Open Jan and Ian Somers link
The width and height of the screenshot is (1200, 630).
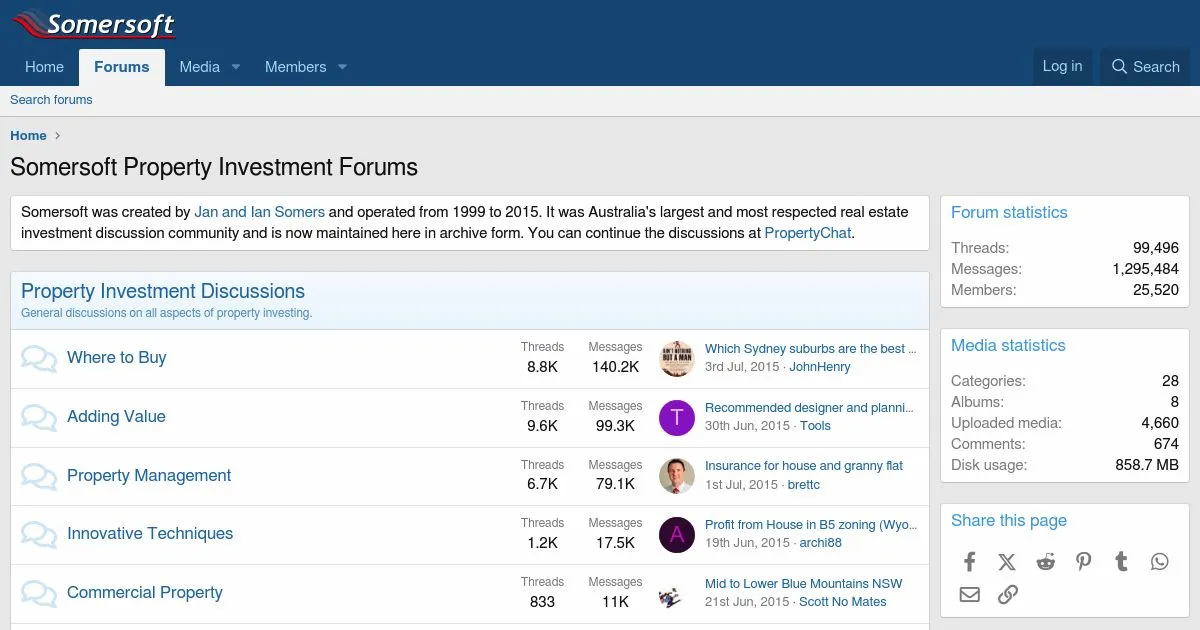(x=260, y=212)
